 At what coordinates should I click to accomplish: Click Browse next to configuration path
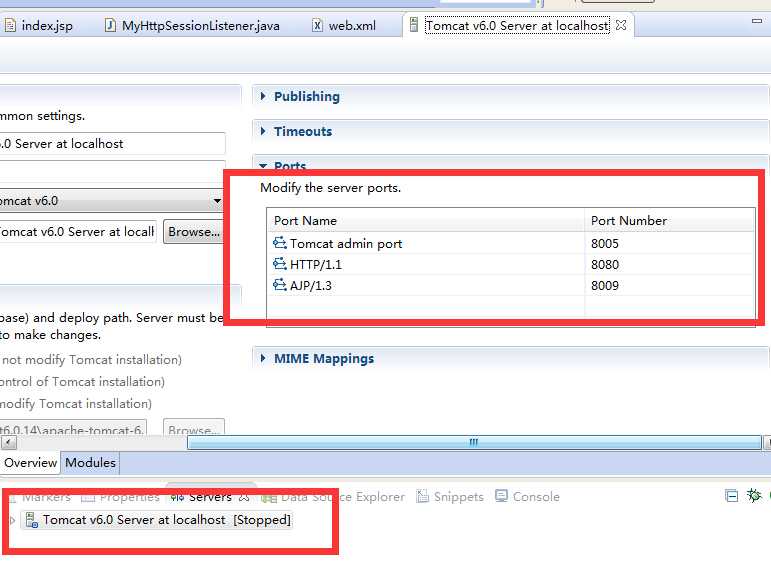[x=194, y=232]
